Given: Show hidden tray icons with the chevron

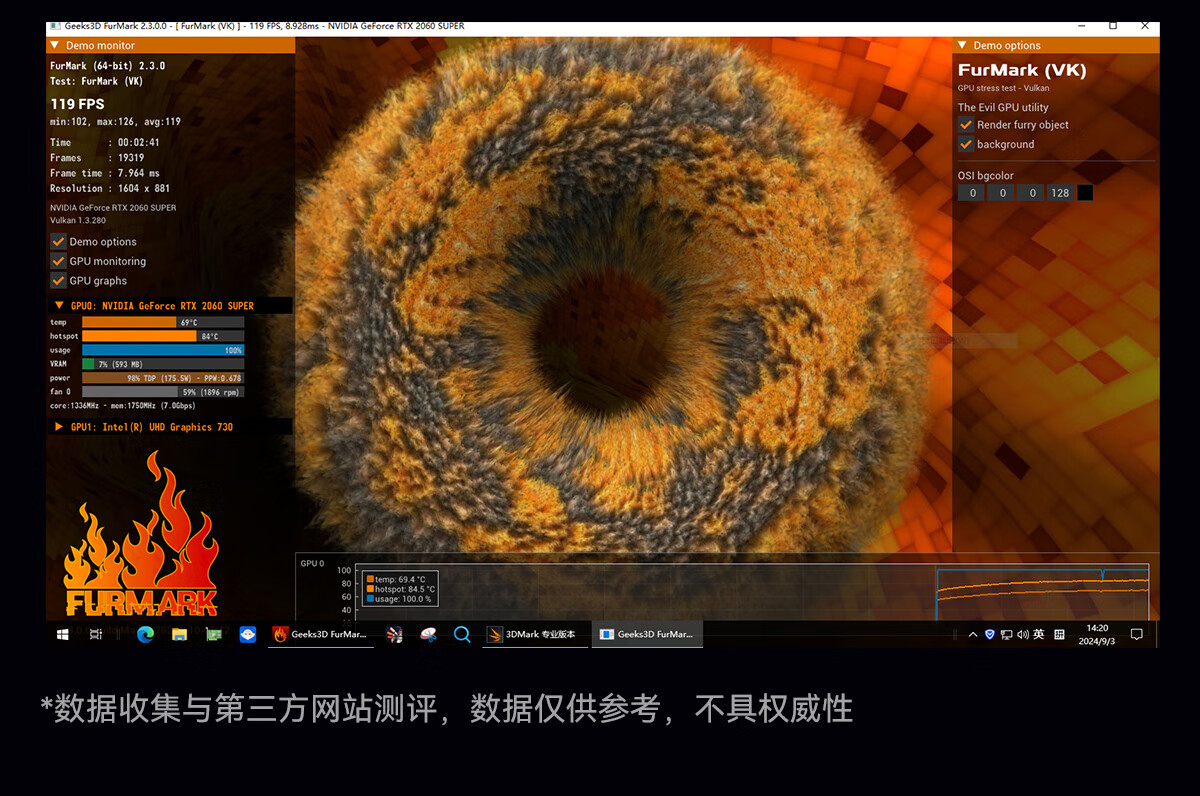Looking at the screenshot, I should point(973,634).
